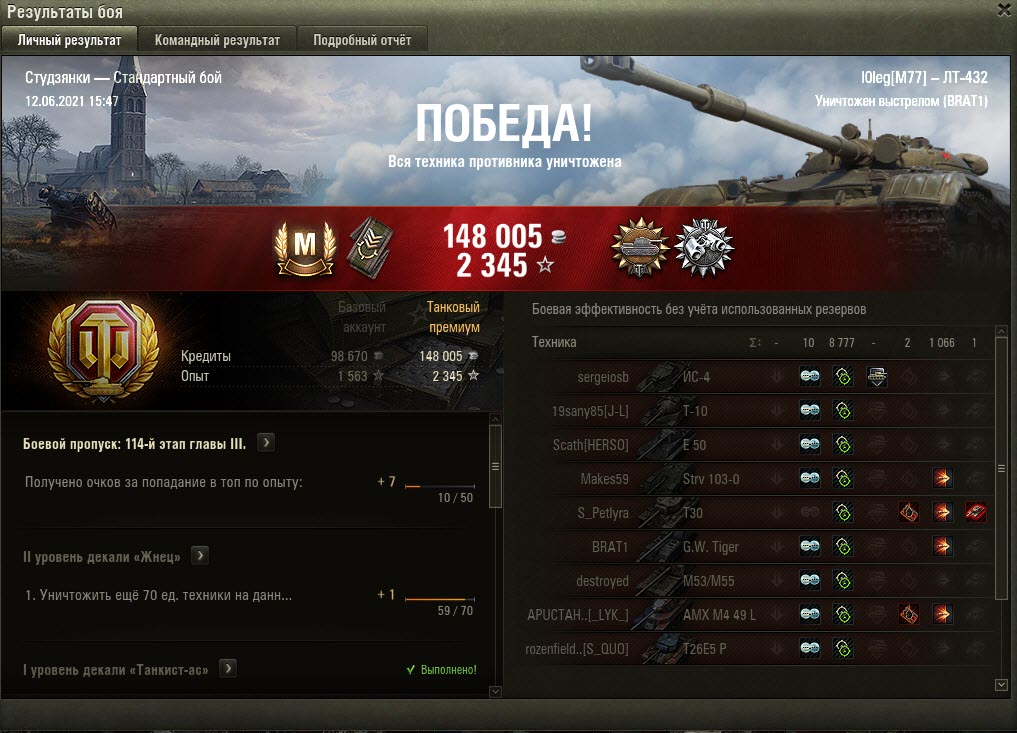The width and height of the screenshot is (1017, 733).
Task: Click the critical hit icon on T30 row
Action: pos(909,512)
